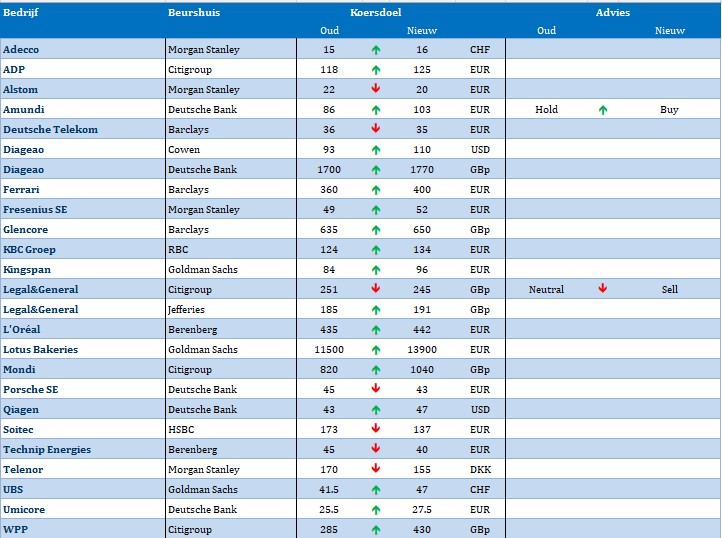This screenshot has width=722, height=538.
Task: Click the Buy advice cell for Amundi
Action: (x=669, y=110)
